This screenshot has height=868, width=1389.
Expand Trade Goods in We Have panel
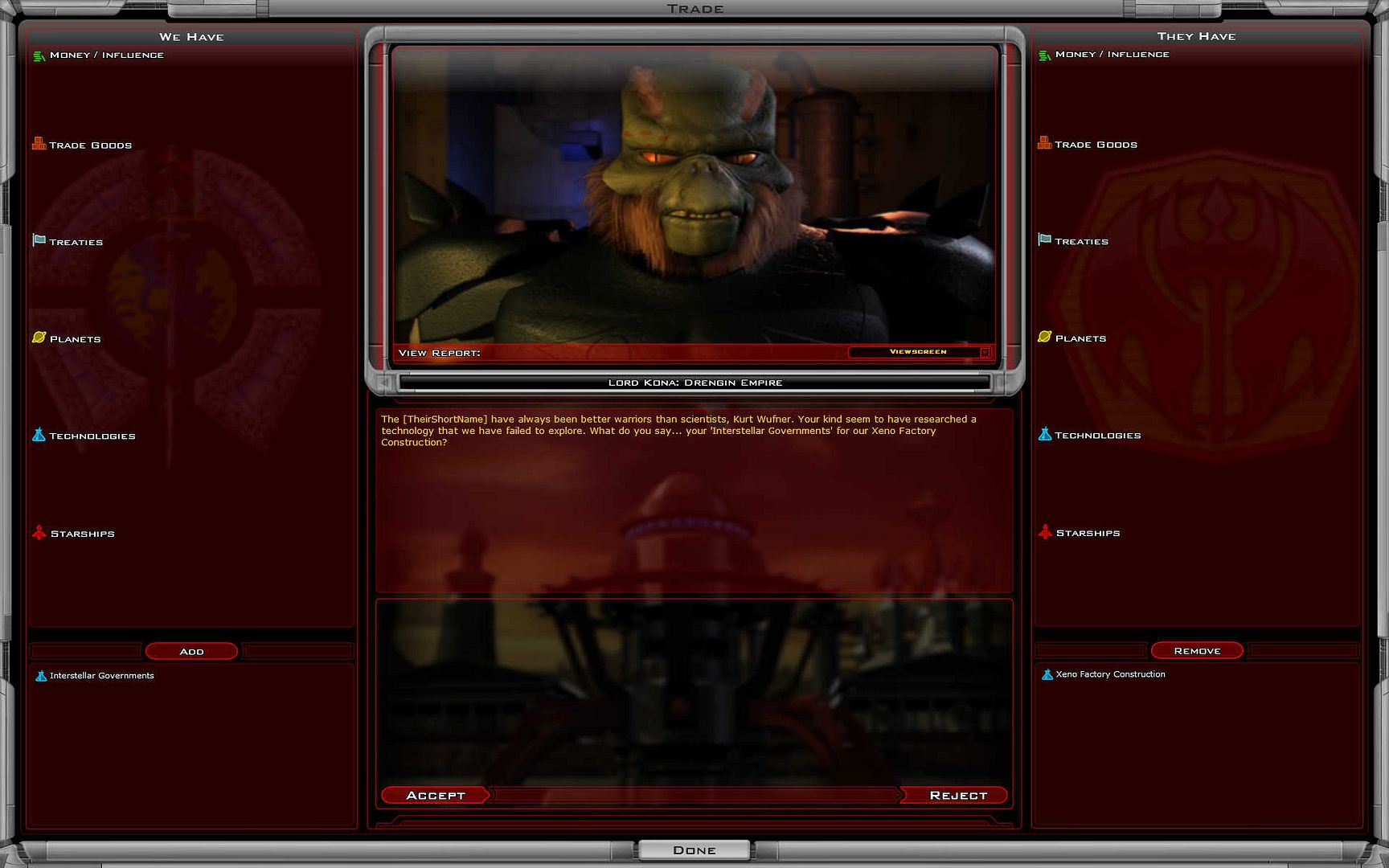[x=90, y=145]
